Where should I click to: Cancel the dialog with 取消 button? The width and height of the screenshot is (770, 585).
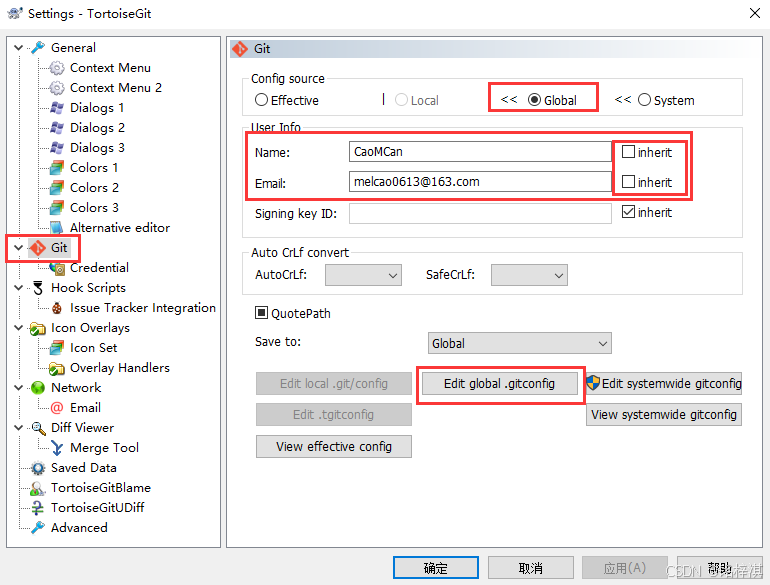tap(531, 568)
